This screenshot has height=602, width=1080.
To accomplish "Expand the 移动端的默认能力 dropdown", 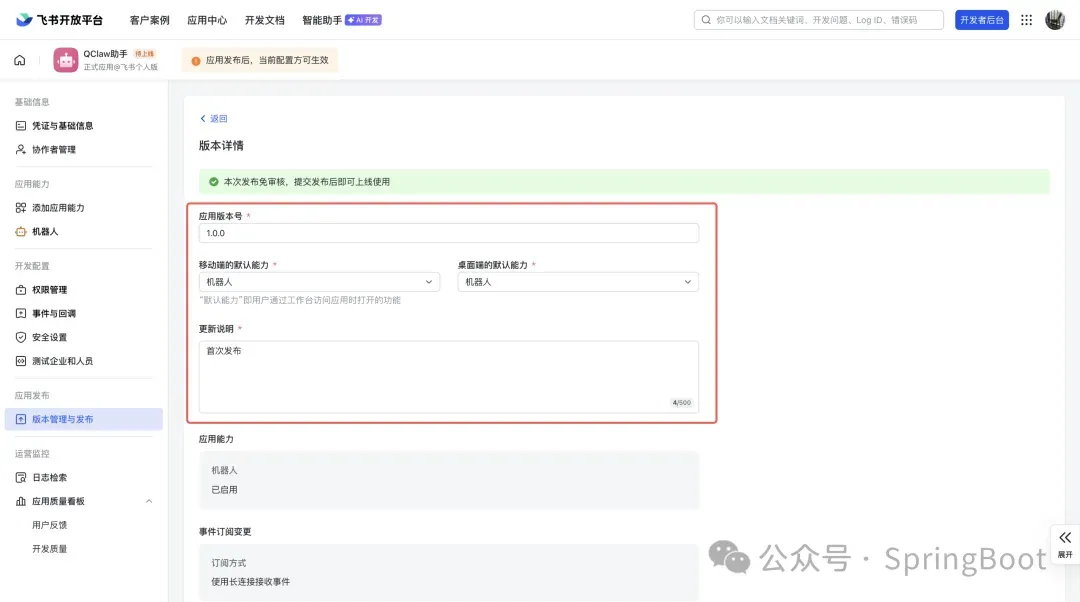I will (x=319, y=282).
